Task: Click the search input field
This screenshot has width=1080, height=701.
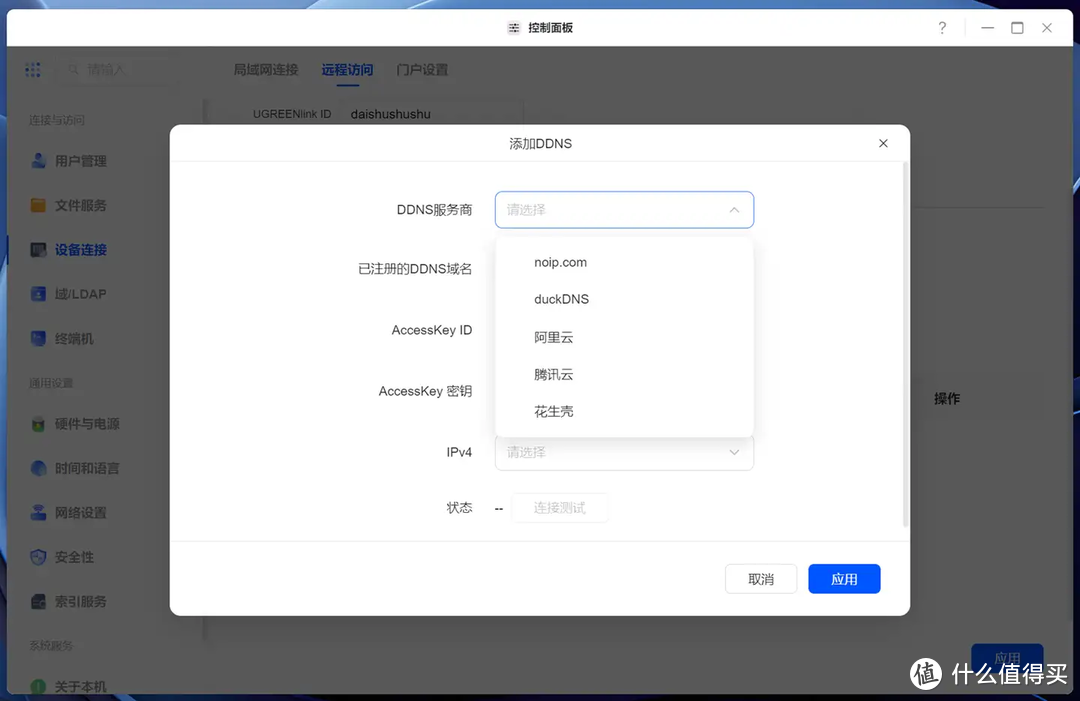Action: pos(120,70)
